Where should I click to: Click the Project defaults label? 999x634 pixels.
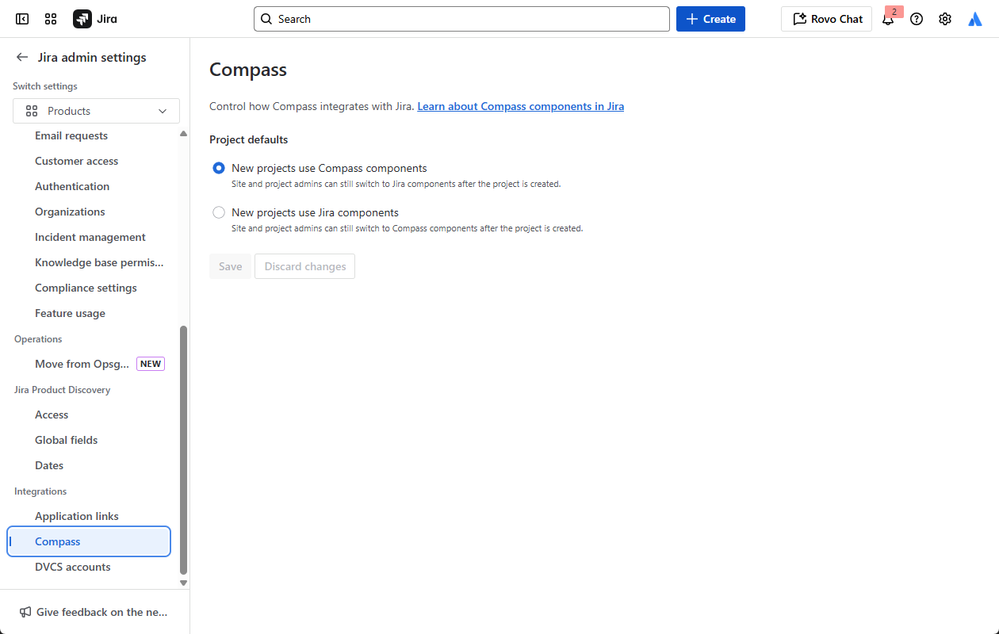(248, 140)
